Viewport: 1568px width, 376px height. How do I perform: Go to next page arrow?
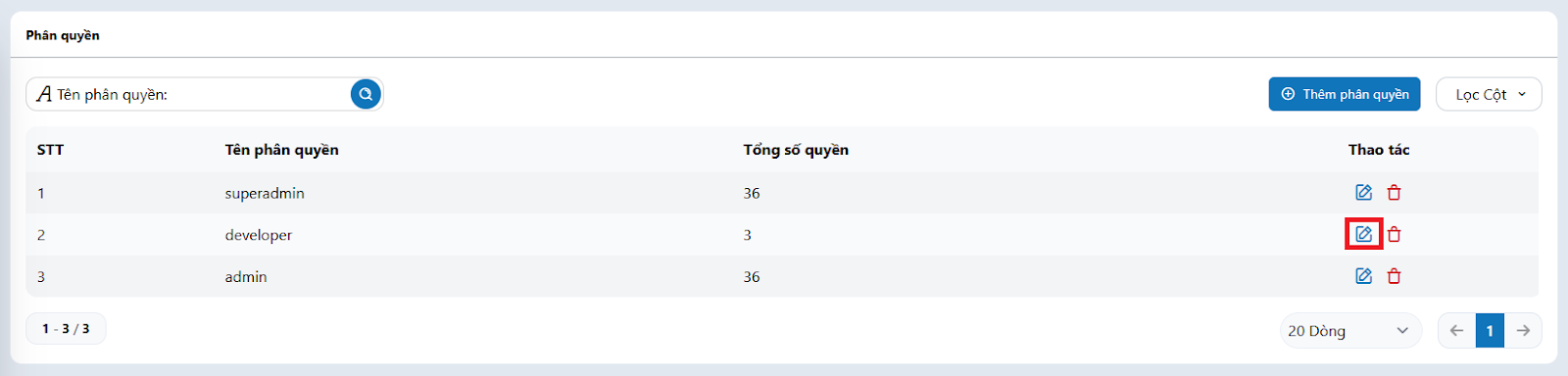(x=1523, y=331)
